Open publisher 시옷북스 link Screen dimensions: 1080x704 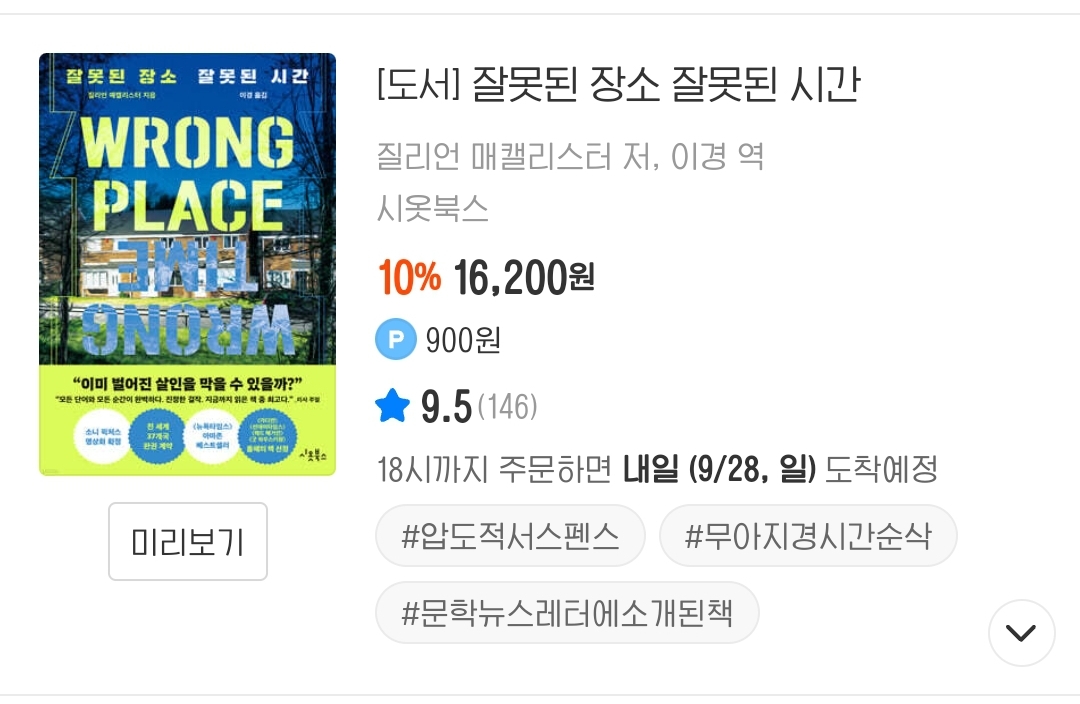[x=433, y=208]
